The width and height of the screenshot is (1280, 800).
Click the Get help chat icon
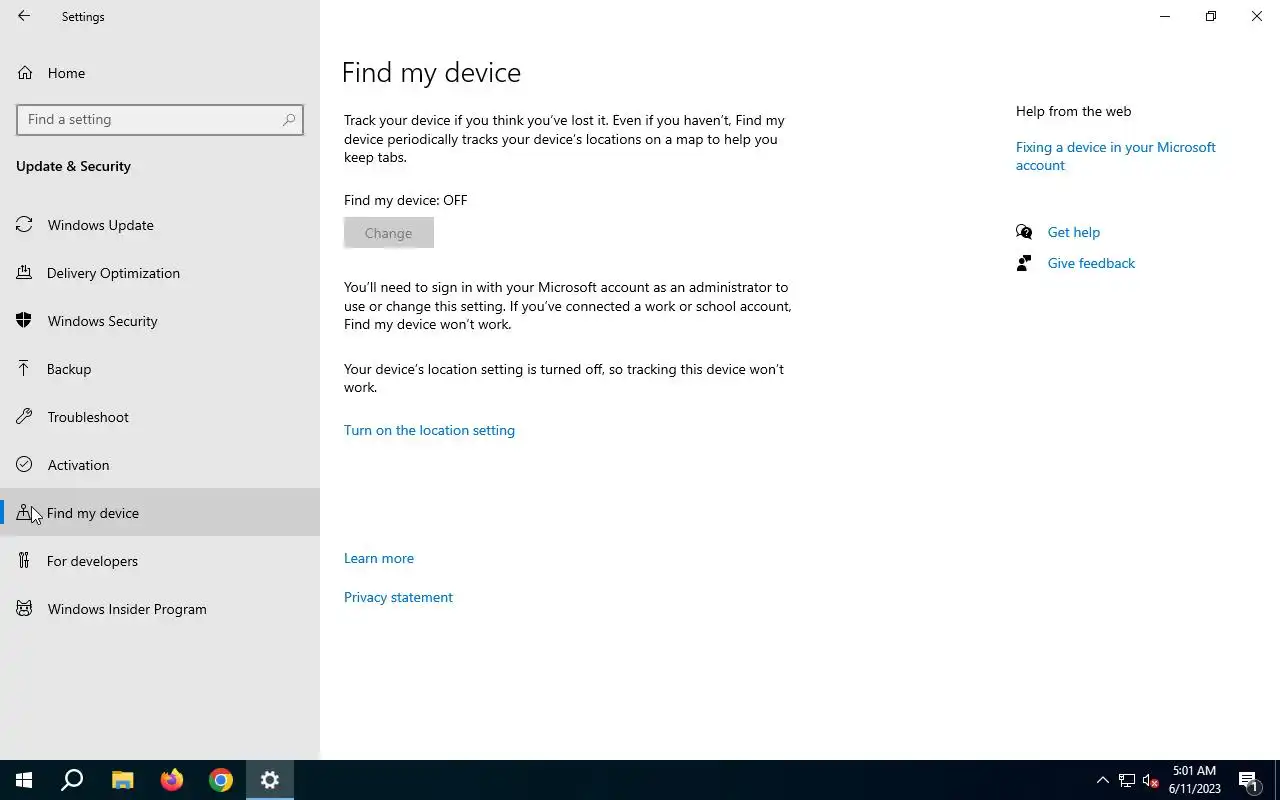1024,232
